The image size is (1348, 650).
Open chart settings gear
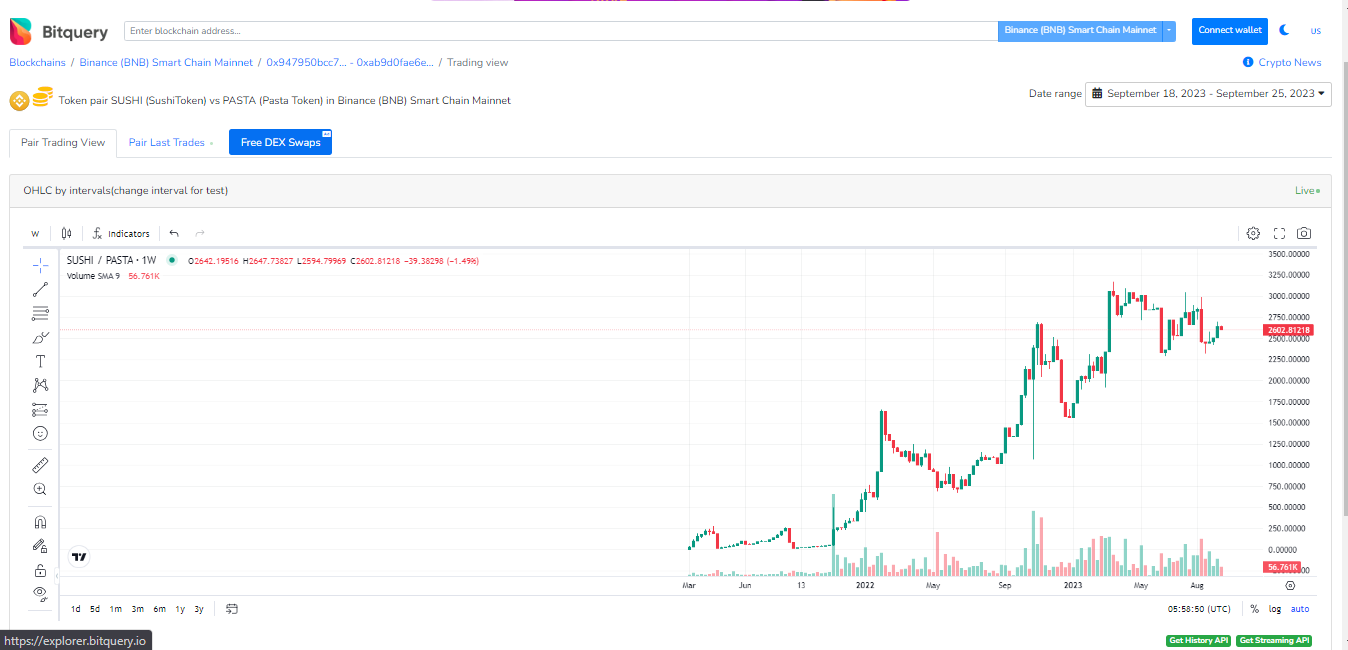click(x=1253, y=233)
